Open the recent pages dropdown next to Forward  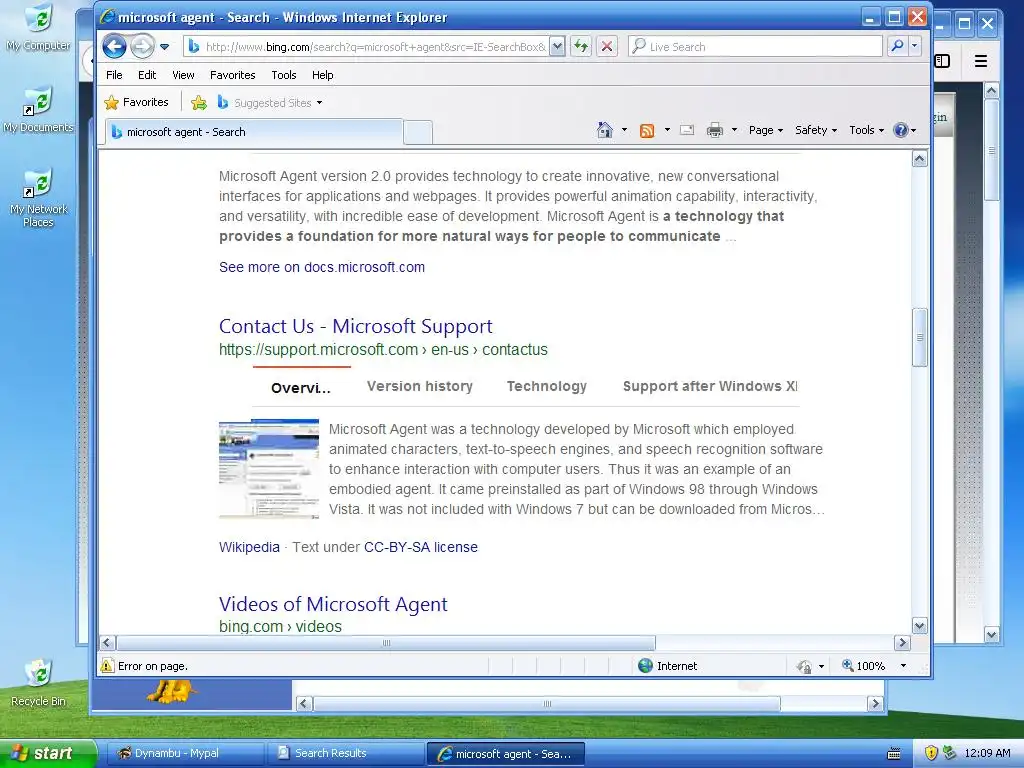coord(165,47)
